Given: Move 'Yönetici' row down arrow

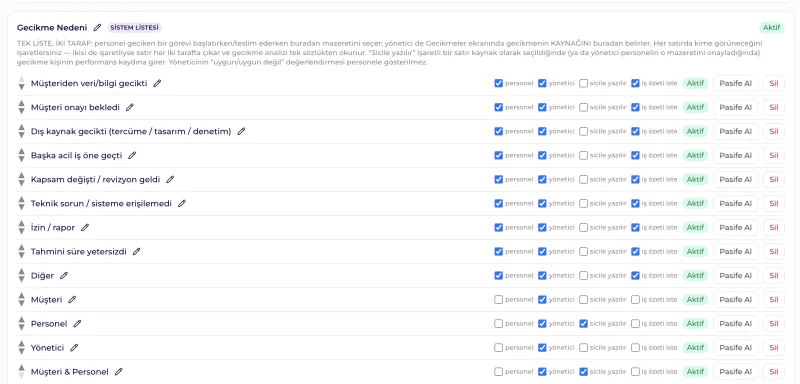Looking at the screenshot, I should pos(21,351).
